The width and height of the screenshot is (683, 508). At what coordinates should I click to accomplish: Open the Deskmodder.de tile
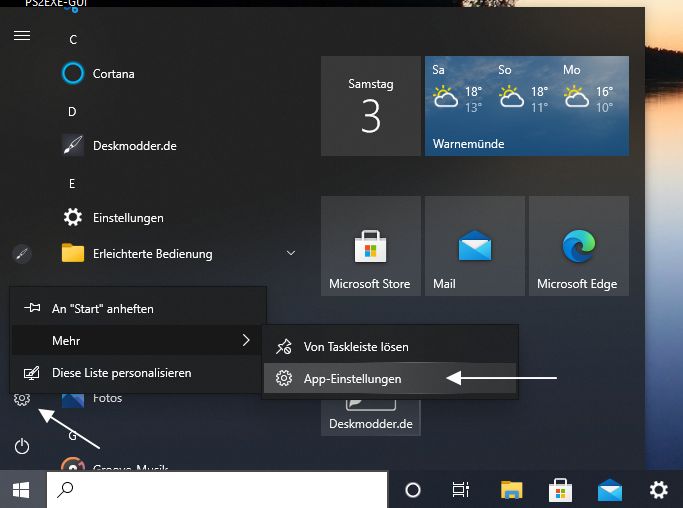coord(371,417)
